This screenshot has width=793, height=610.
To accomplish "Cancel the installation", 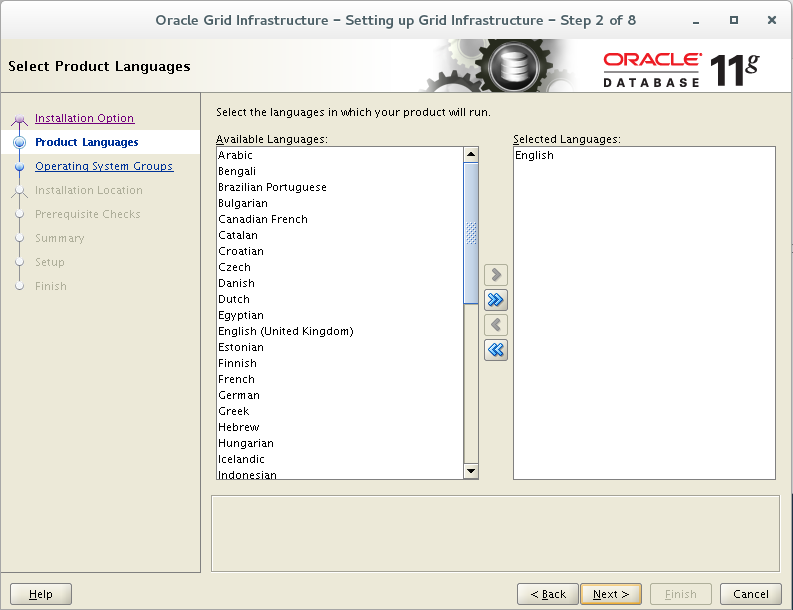I will pyautogui.click(x=751, y=594).
